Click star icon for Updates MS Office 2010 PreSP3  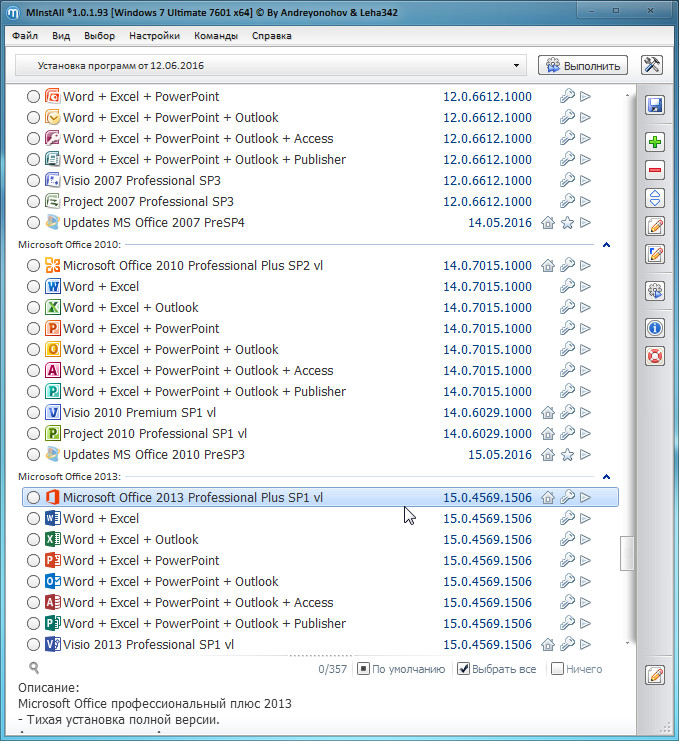tap(567, 455)
